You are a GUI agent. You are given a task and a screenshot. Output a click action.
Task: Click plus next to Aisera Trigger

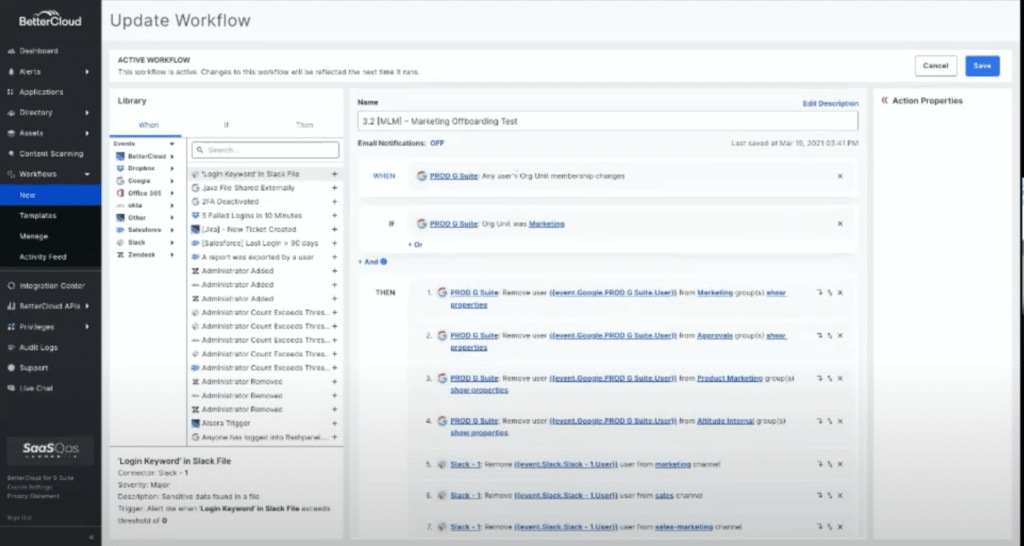(x=334, y=423)
